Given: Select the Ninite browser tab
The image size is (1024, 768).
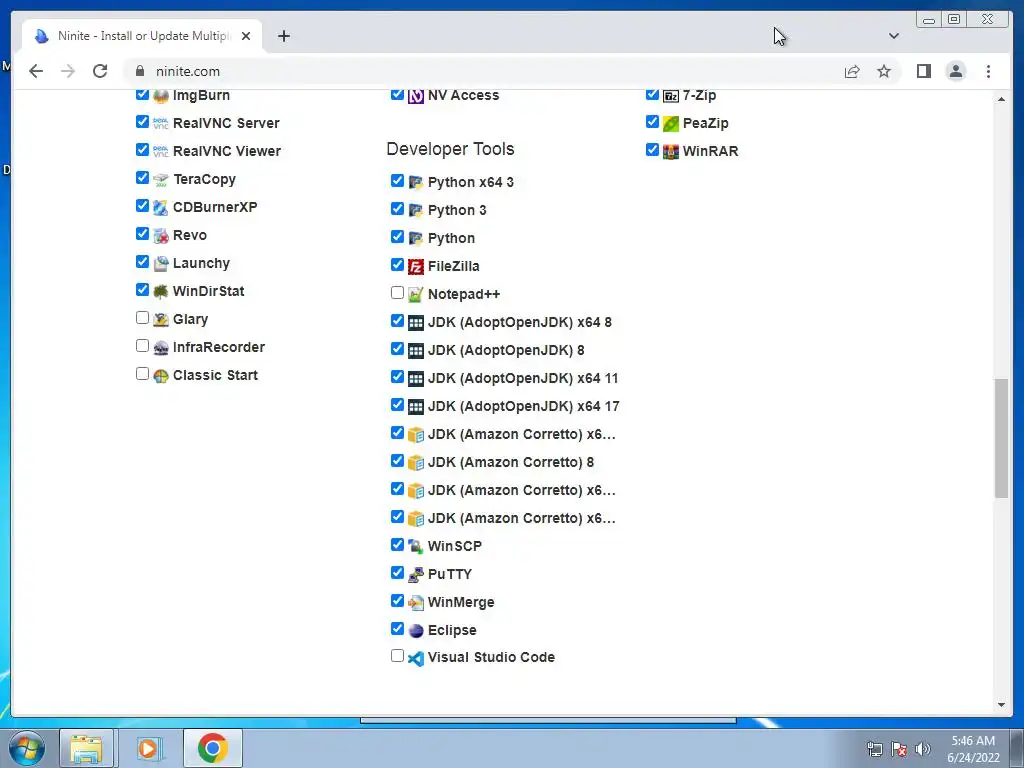Looking at the screenshot, I should pyautogui.click(x=142, y=36).
